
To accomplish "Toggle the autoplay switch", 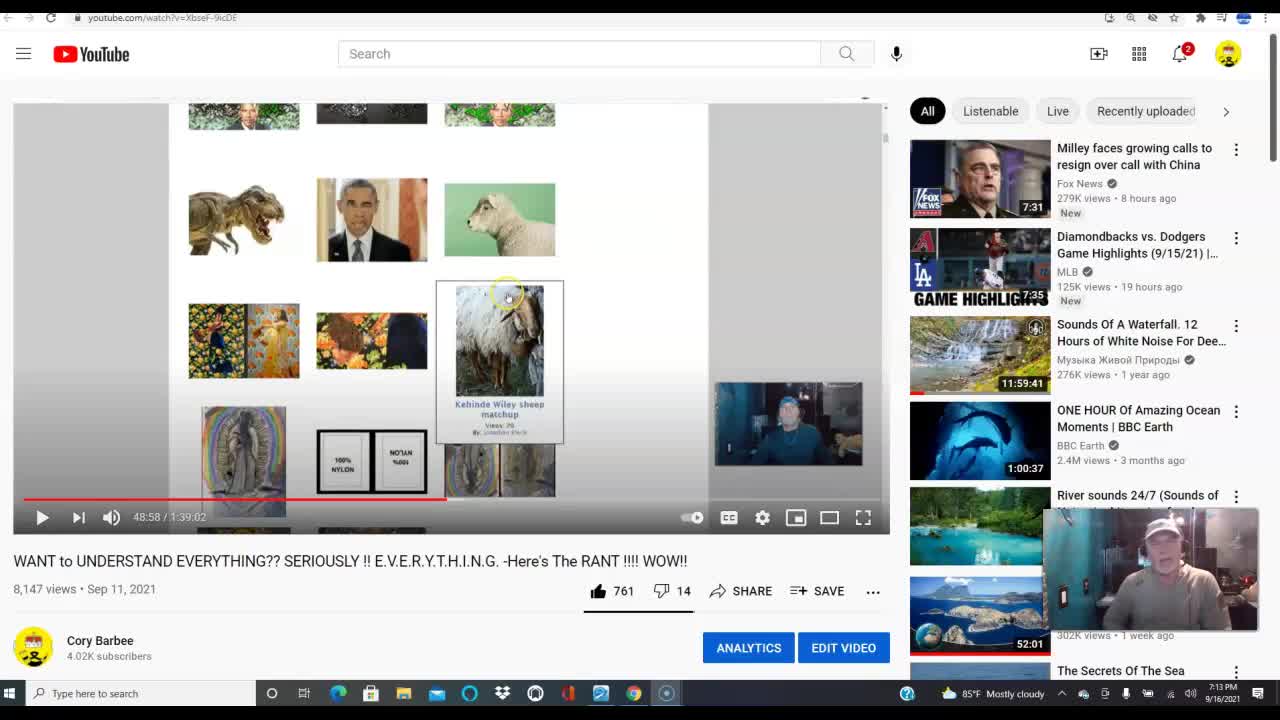I will [692, 517].
